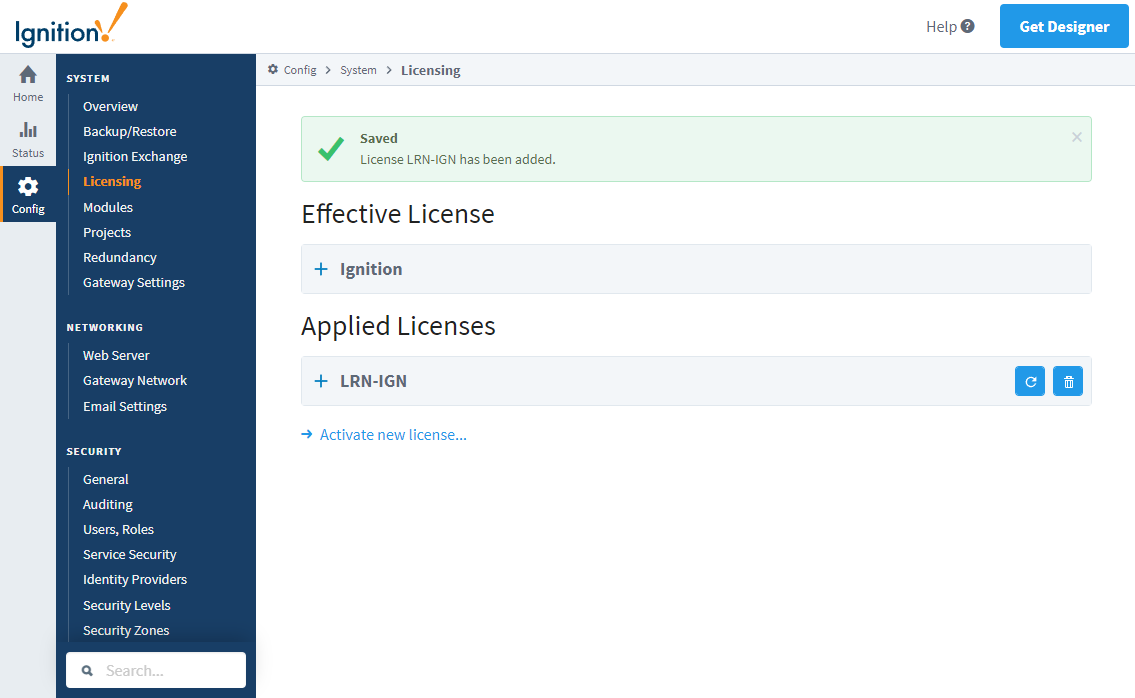Viewport: 1135px width, 698px height.
Task: Open Web Server settings
Action: coord(116,356)
